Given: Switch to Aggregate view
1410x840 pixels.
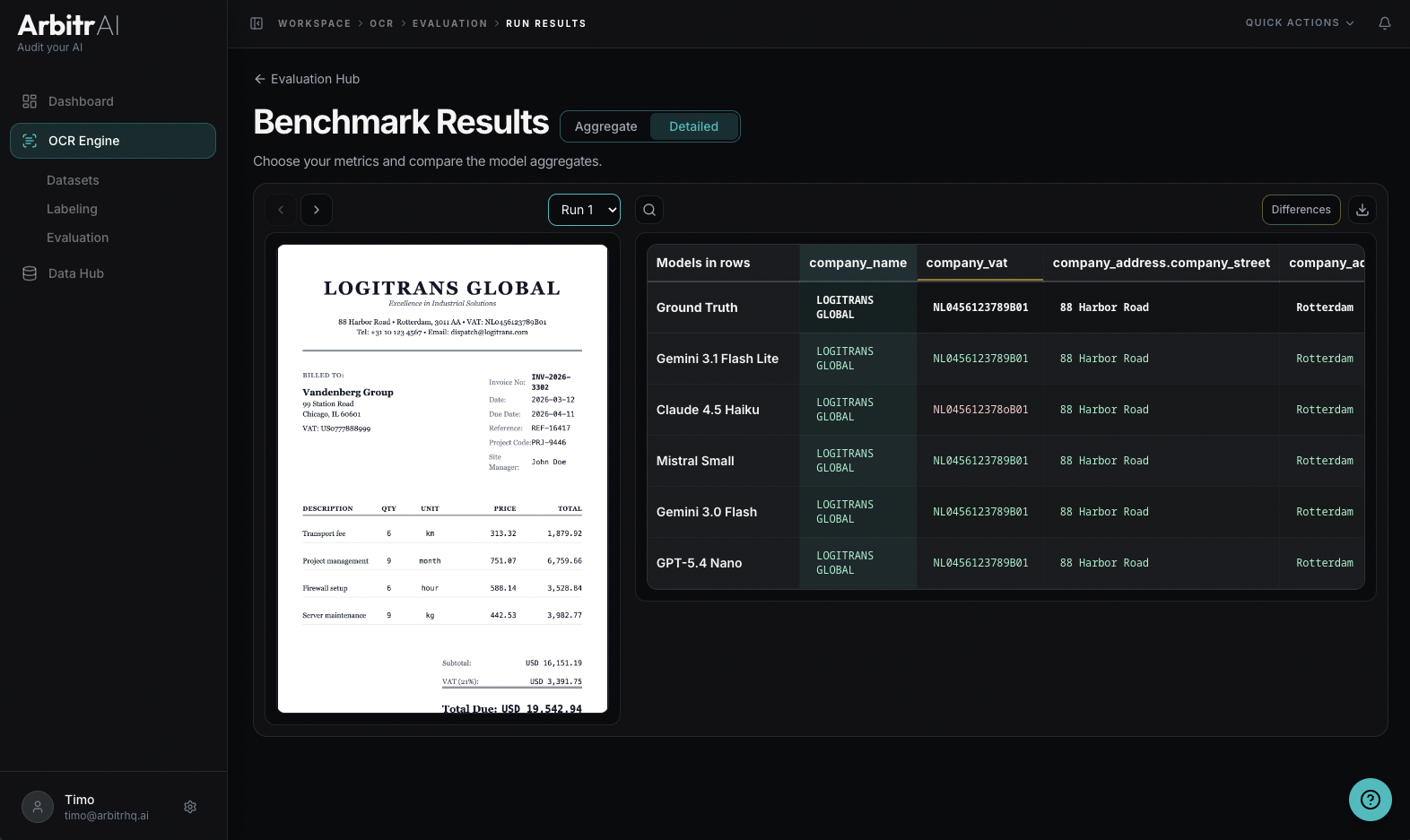Looking at the screenshot, I should coord(605,126).
